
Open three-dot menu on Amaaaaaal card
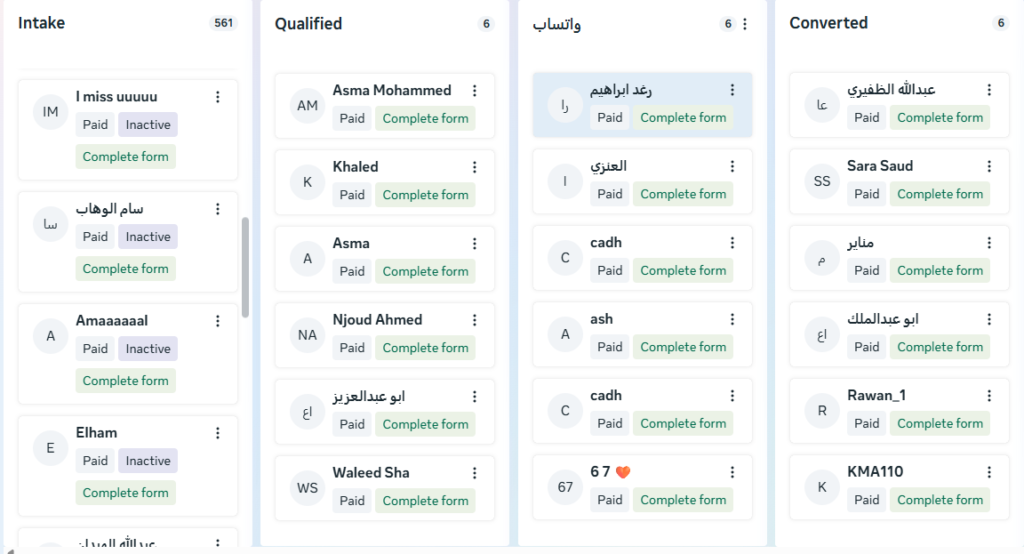click(218, 321)
